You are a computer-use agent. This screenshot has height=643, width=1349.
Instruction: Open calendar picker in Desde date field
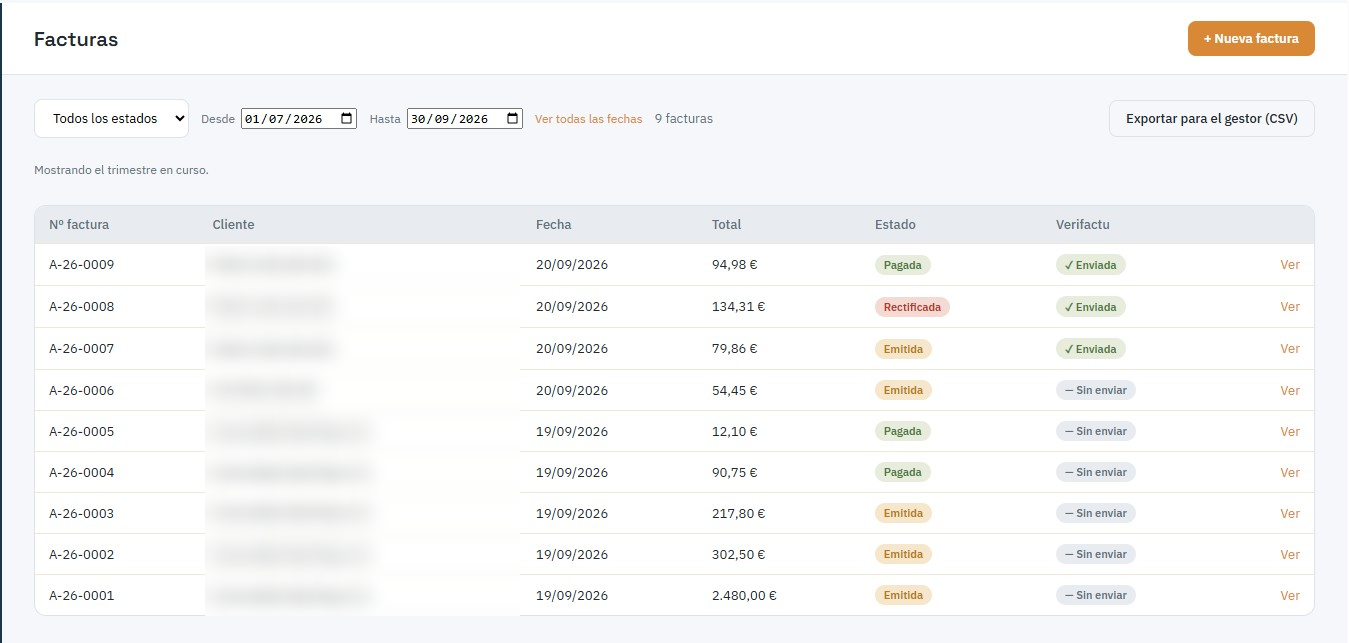tap(347, 118)
